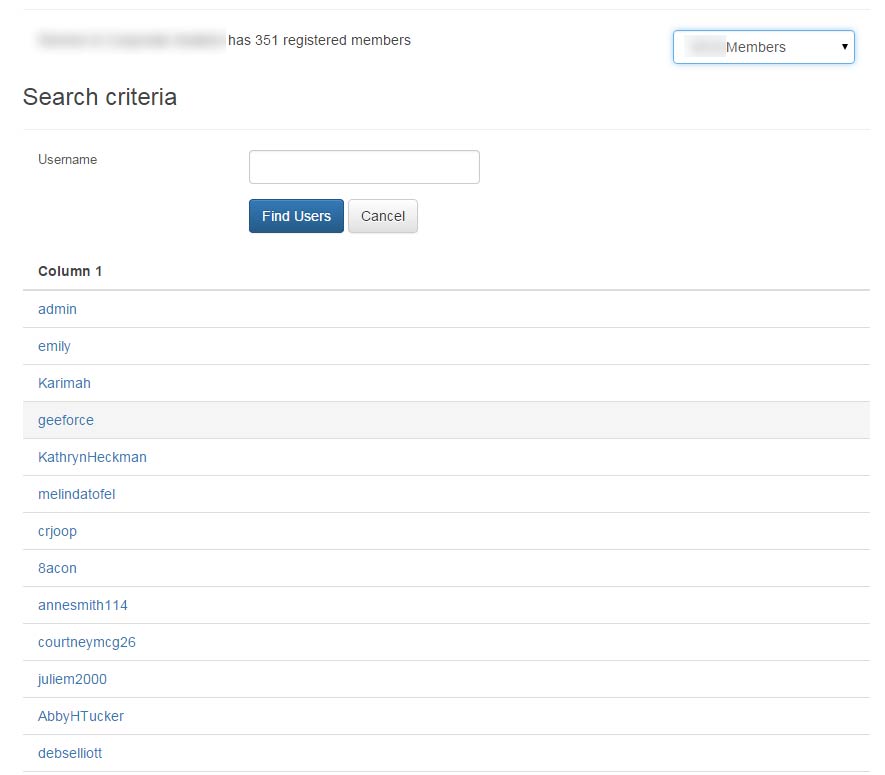The width and height of the screenshot is (885, 775).
Task: Click the Search criteria heading
Action: pos(100,97)
